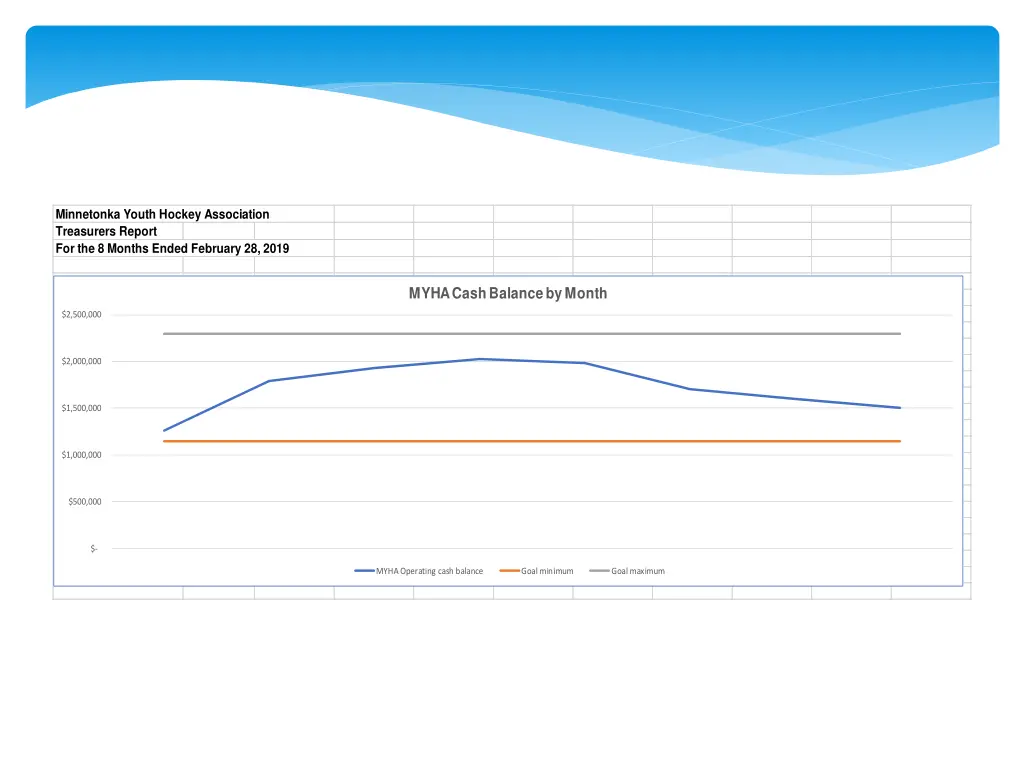The image size is (1024, 768).
Task: Click the gray goal maximum line in chart
Action: click(532, 334)
